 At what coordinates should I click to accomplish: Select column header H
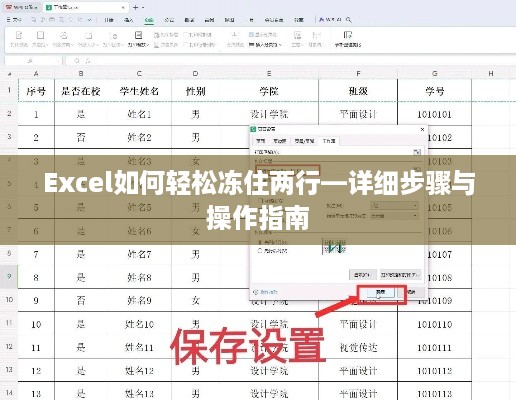point(491,73)
